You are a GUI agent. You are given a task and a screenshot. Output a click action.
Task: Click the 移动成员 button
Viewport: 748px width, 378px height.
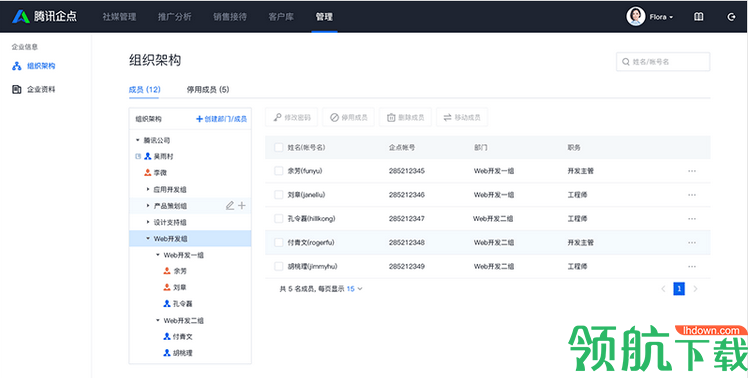click(462, 117)
